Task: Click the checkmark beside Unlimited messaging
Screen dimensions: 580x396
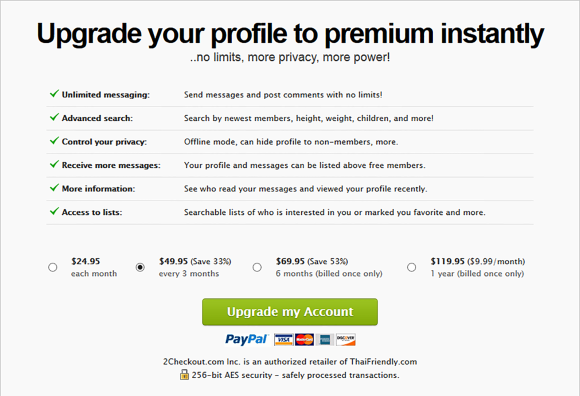Action: (x=54, y=94)
